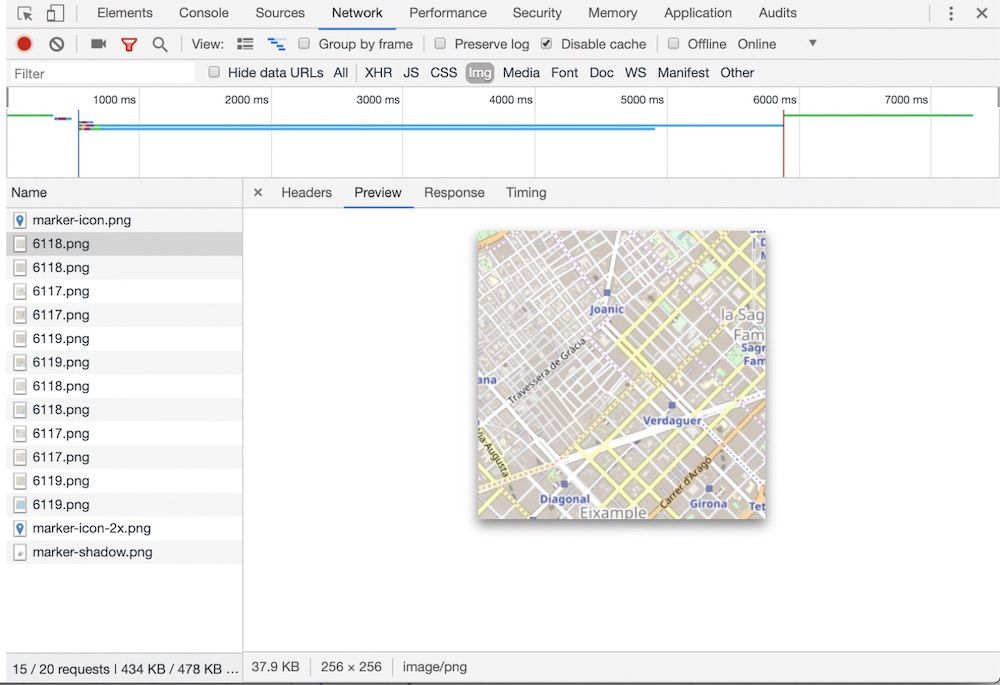Screen dimensions: 1000x685
Task: Switch to the Console tab
Action: [x=203, y=13]
